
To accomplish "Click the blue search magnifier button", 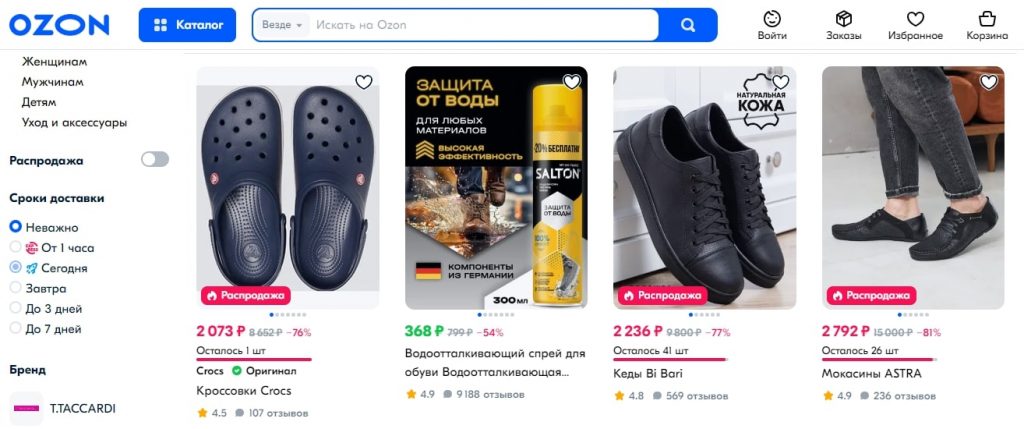I will [x=687, y=25].
